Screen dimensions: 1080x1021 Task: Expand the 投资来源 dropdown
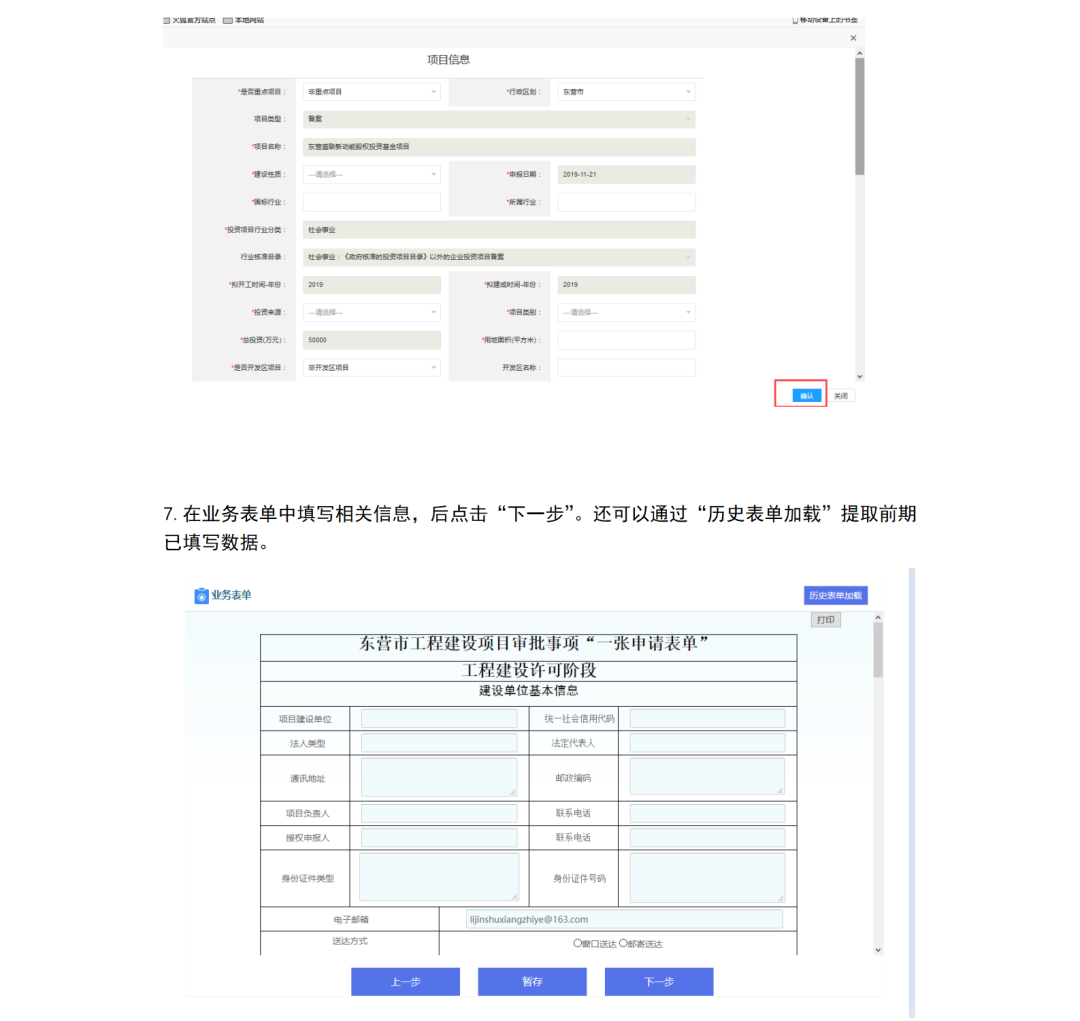pyautogui.click(x=372, y=312)
